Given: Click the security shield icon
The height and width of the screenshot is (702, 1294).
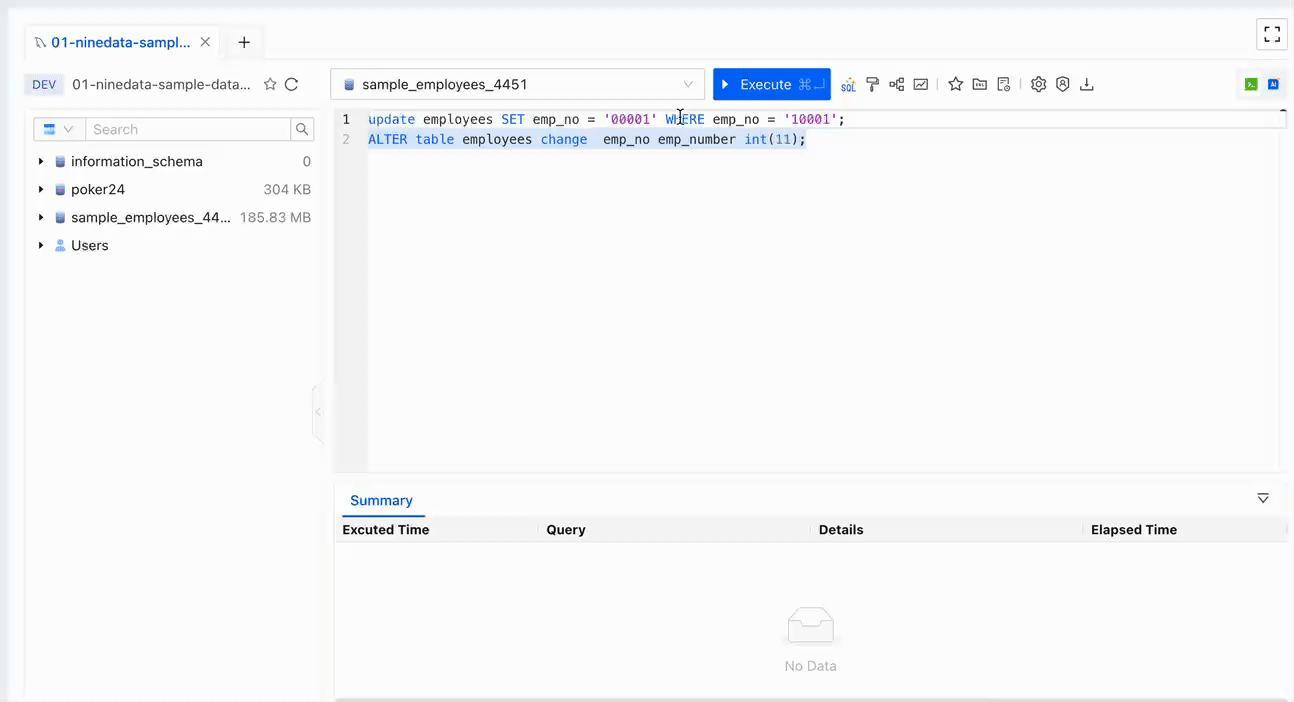Looking at the screenshot, I should click(x=1063, y=85).
